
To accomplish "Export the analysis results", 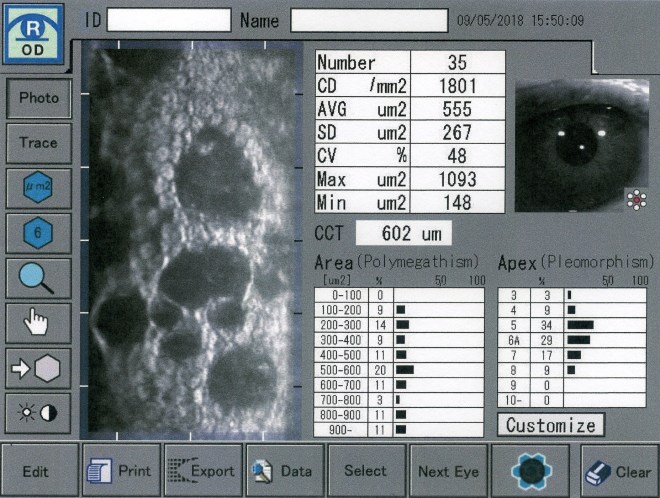I will (x=202, y=471).
